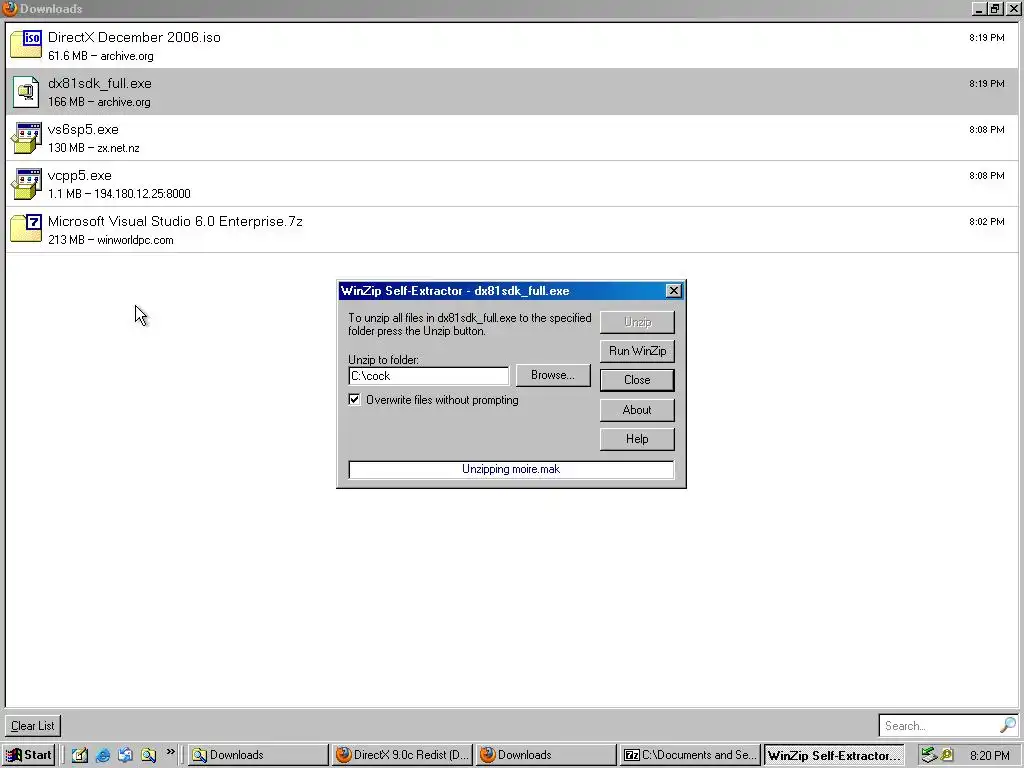1024x768 pixels.
Task: Minimize the Downloads window
Action: [978, 8]
